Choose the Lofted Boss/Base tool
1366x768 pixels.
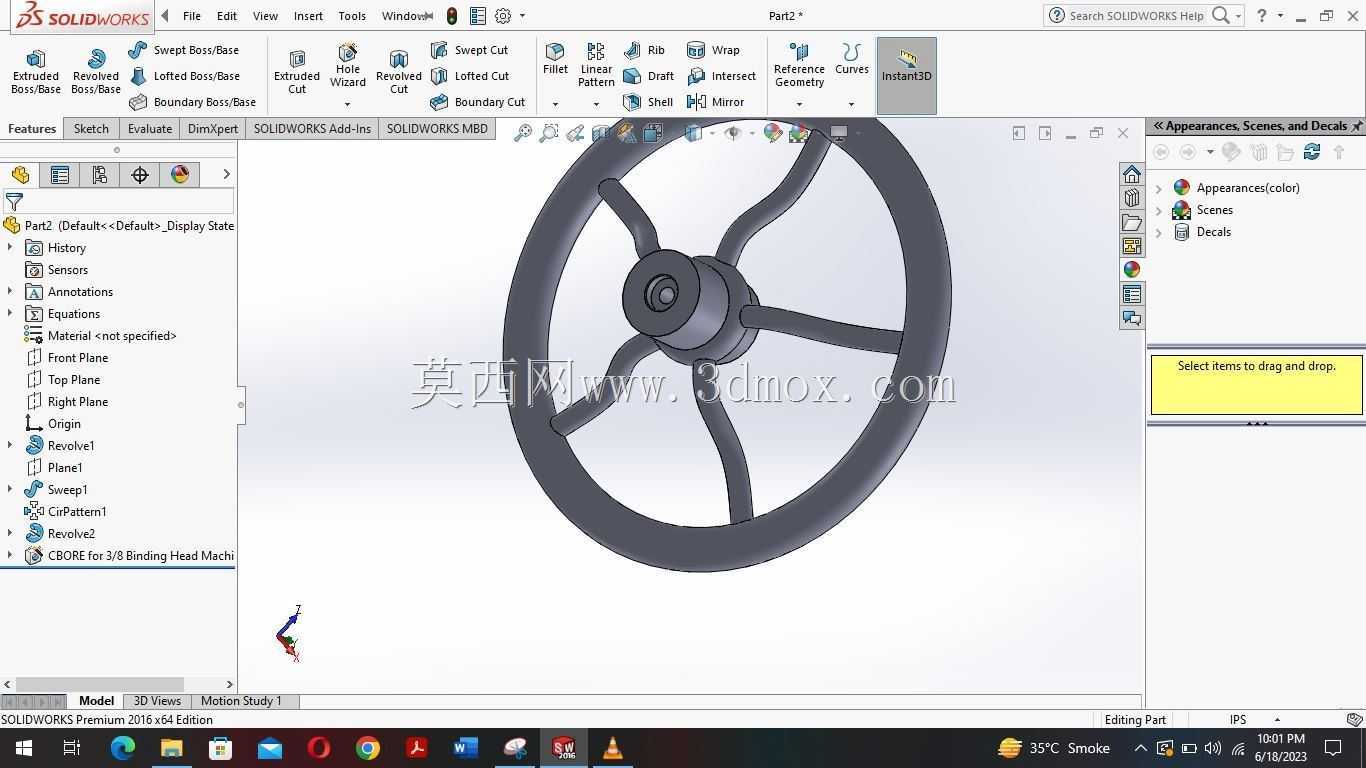tap(184, 76)
